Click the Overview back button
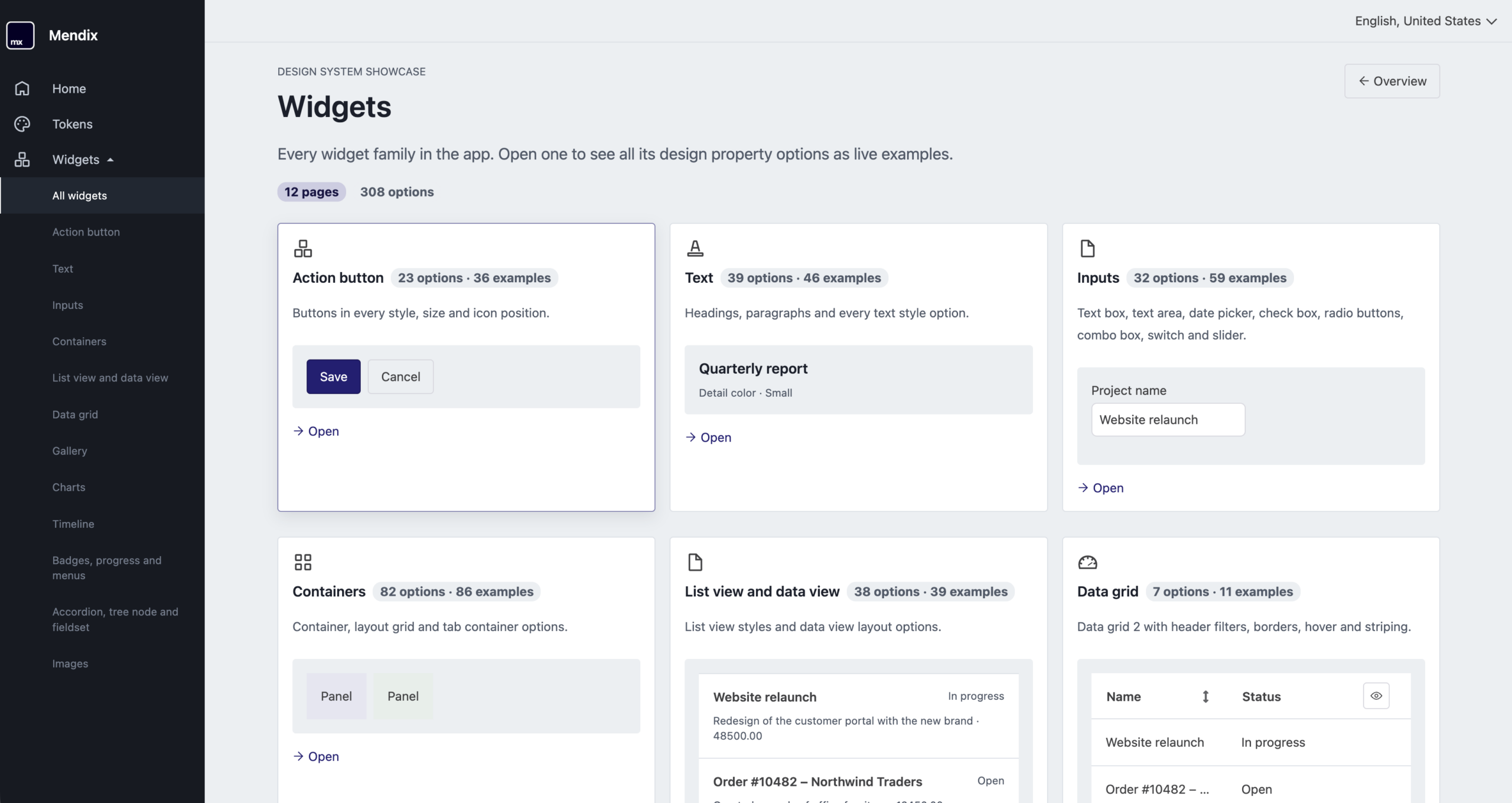The width and height of the screenshot is (1512, 803). [1392, 81]
